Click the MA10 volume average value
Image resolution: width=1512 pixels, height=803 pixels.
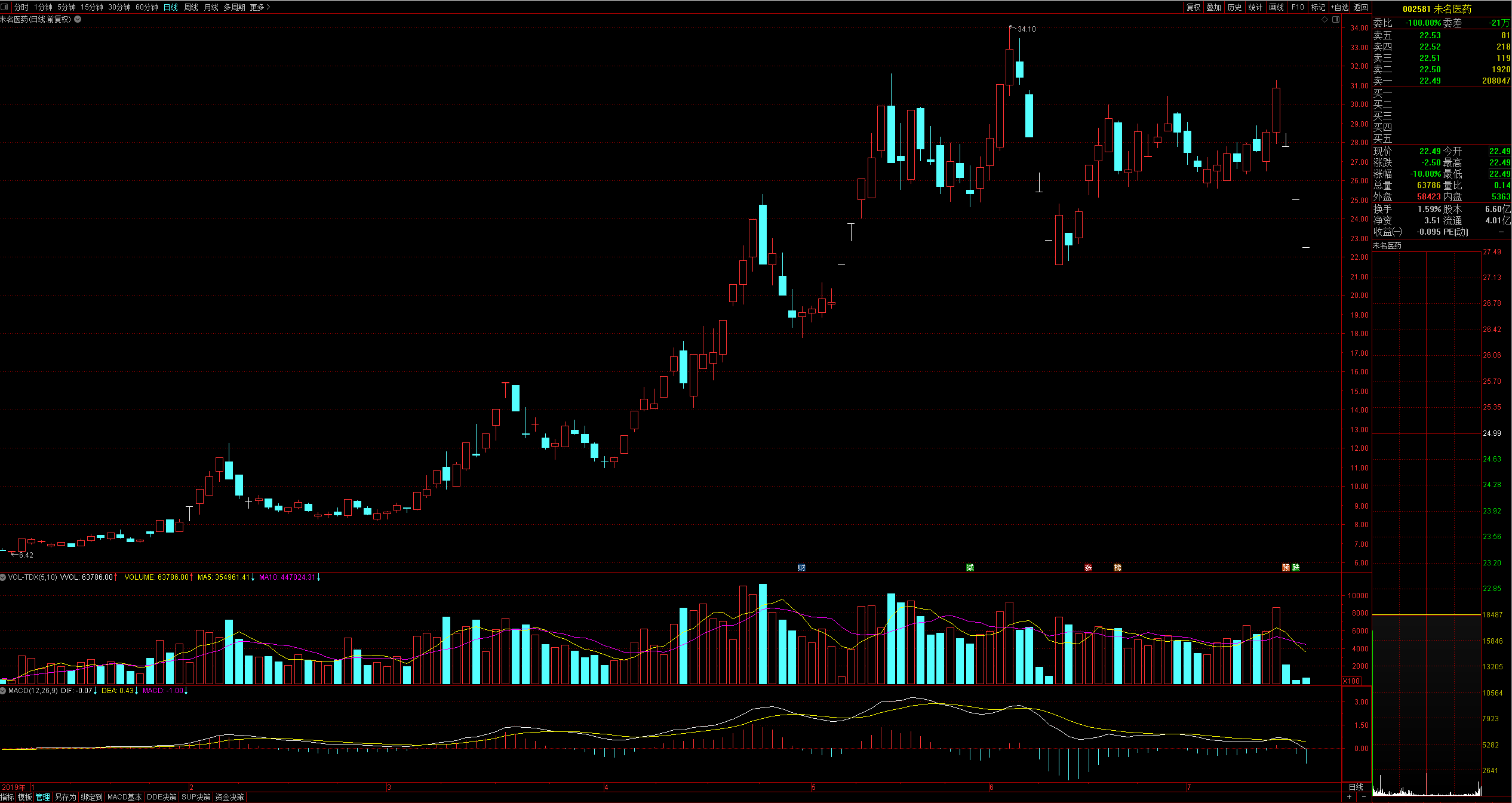coord(290,577)
